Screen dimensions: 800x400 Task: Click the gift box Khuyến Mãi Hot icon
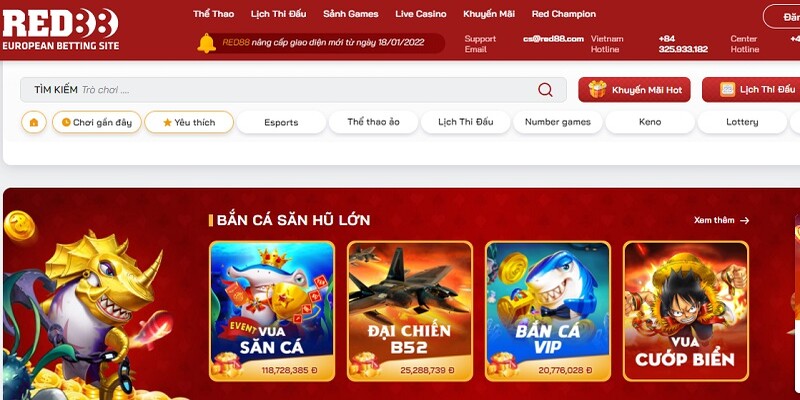pos(597,90)
